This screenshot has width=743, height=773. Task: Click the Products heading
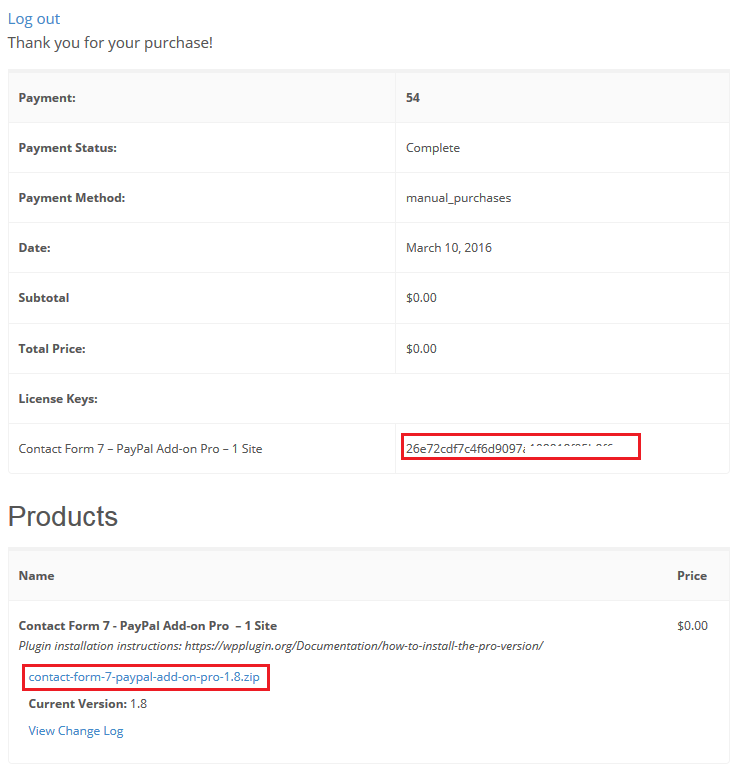point(63,516)
